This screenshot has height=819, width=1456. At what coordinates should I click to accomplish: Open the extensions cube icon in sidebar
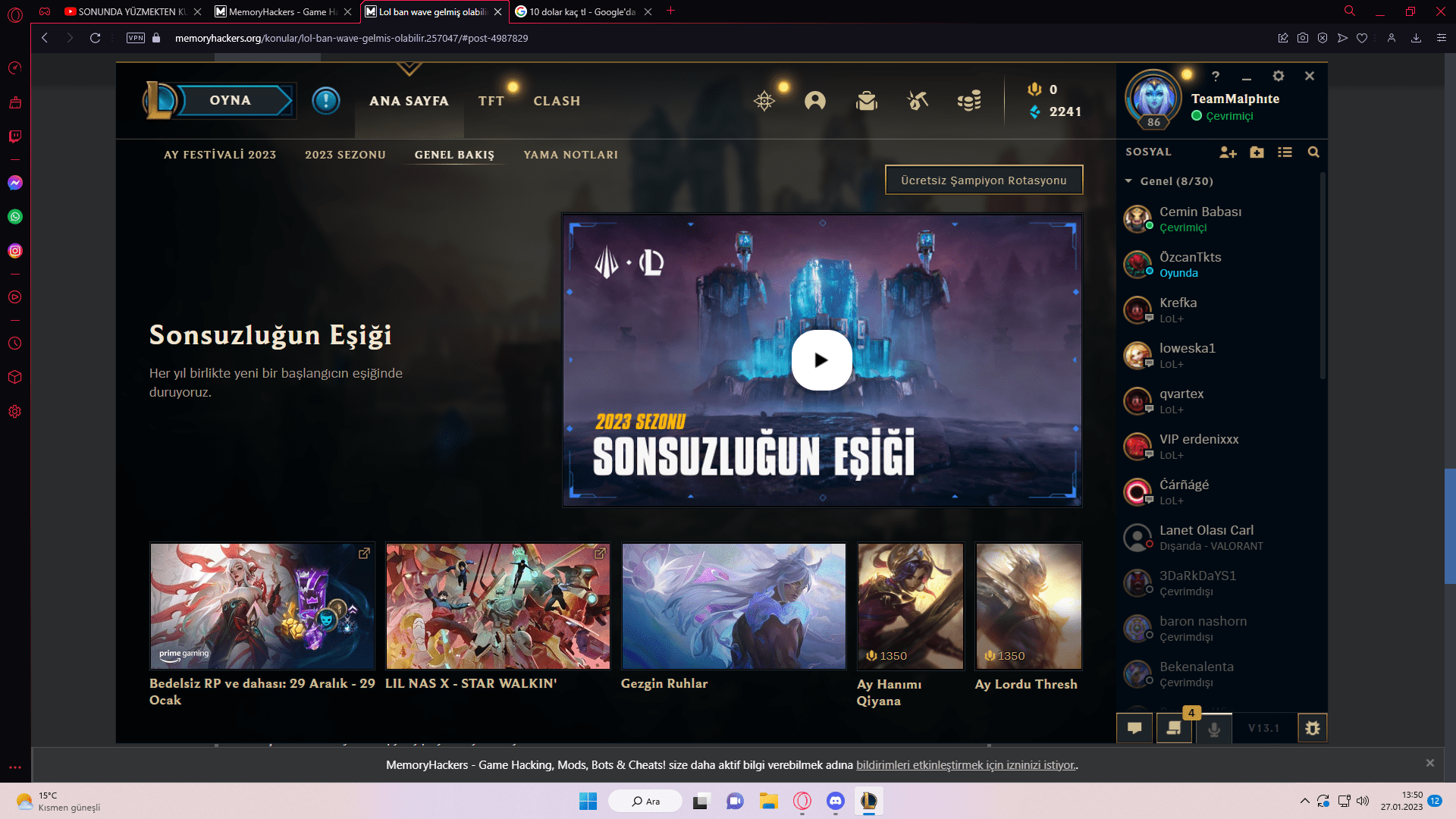point(14,377)
